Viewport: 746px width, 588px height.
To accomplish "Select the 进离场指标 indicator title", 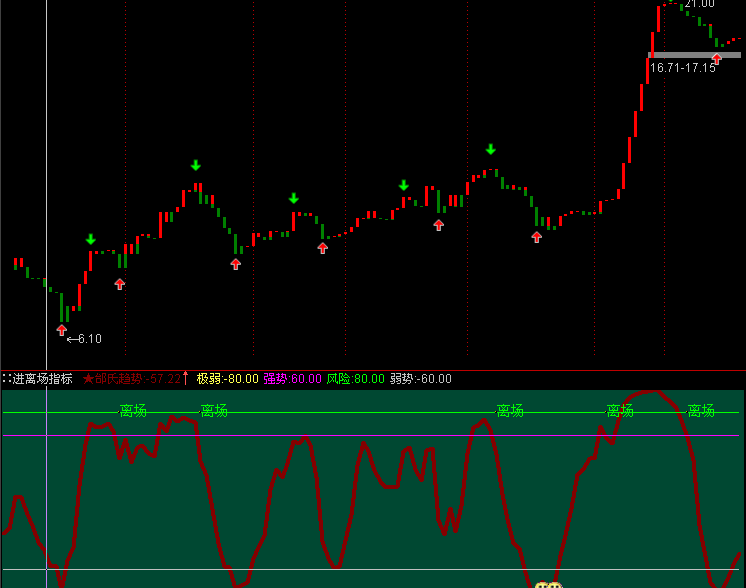I will point(42,379).
